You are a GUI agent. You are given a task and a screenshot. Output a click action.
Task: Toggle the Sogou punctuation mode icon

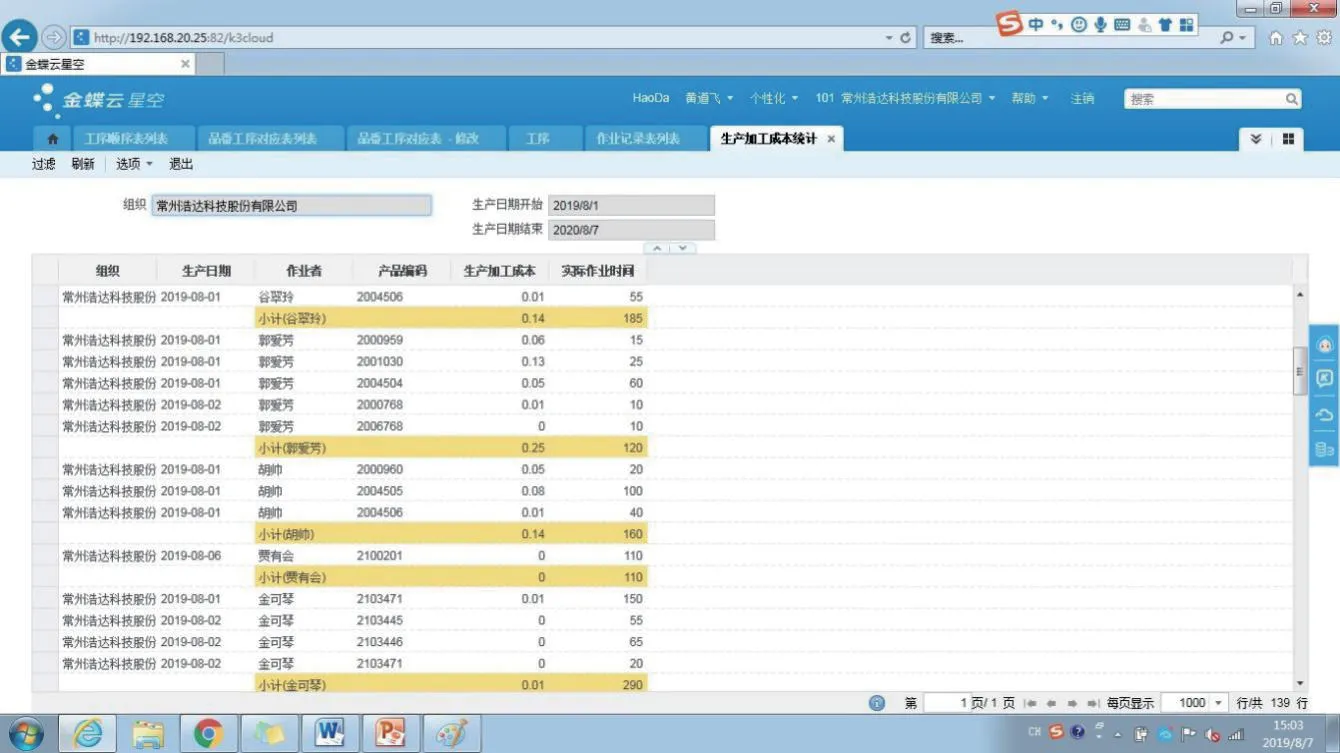(1057, 24)
